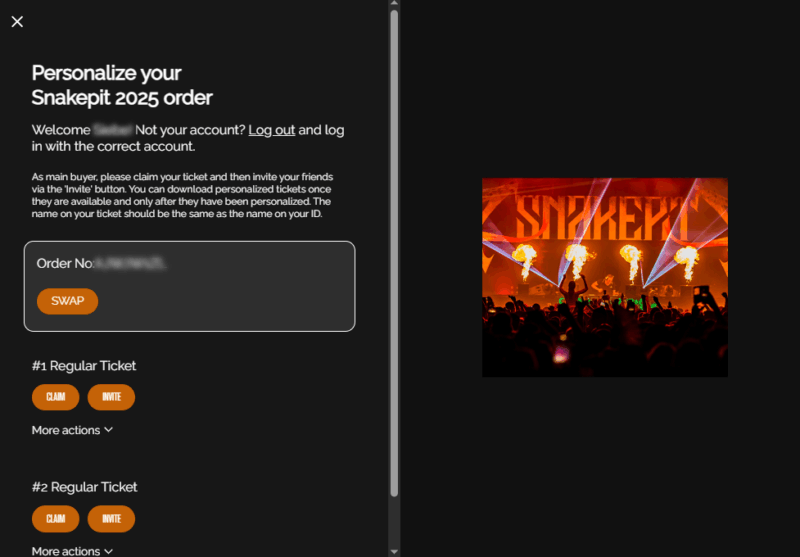Claim the #1 Regular Ticket
The height and width of the screenshot is (557, 800).
pyautogui.click(x=55, y=397)
